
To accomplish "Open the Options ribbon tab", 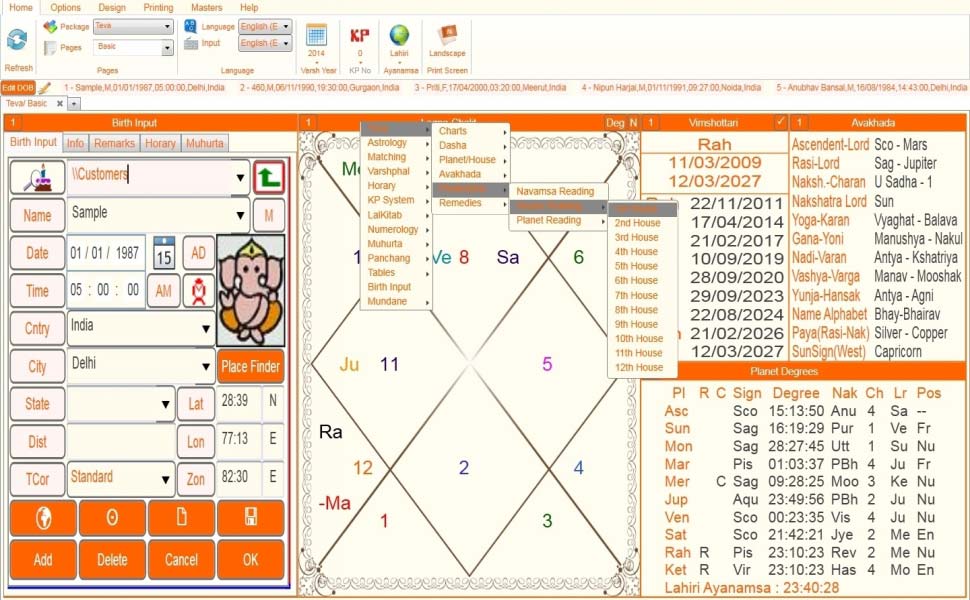I will [x=66, y=7].
